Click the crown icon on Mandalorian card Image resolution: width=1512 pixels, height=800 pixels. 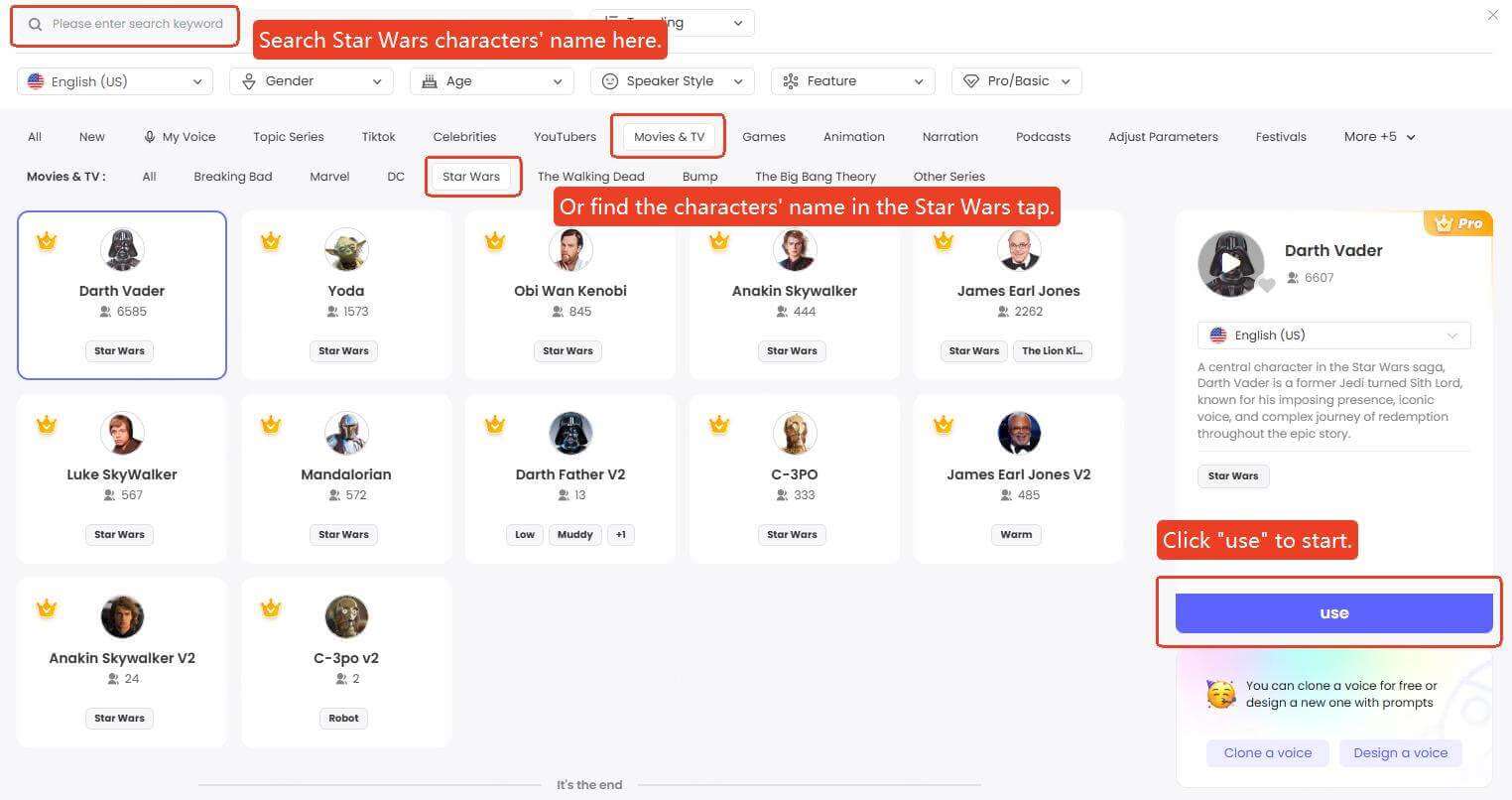pos(270,425)
